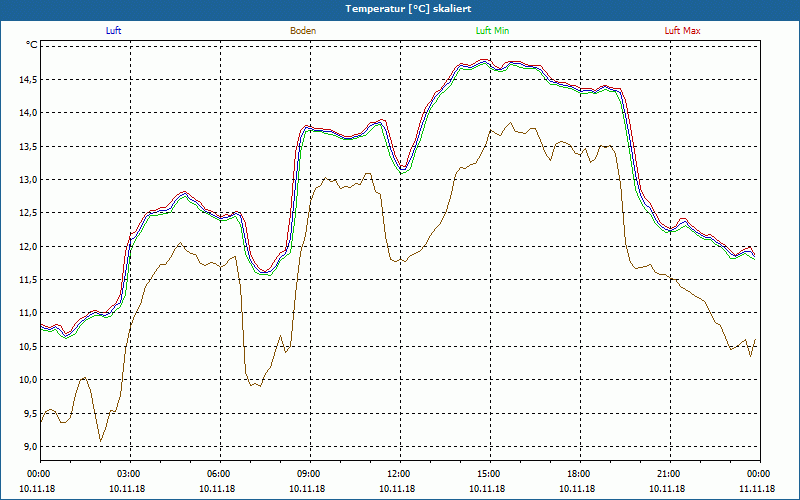Click the 11,5 y-axis value
This screenshot has height=500, width=800.
(29, 280)
